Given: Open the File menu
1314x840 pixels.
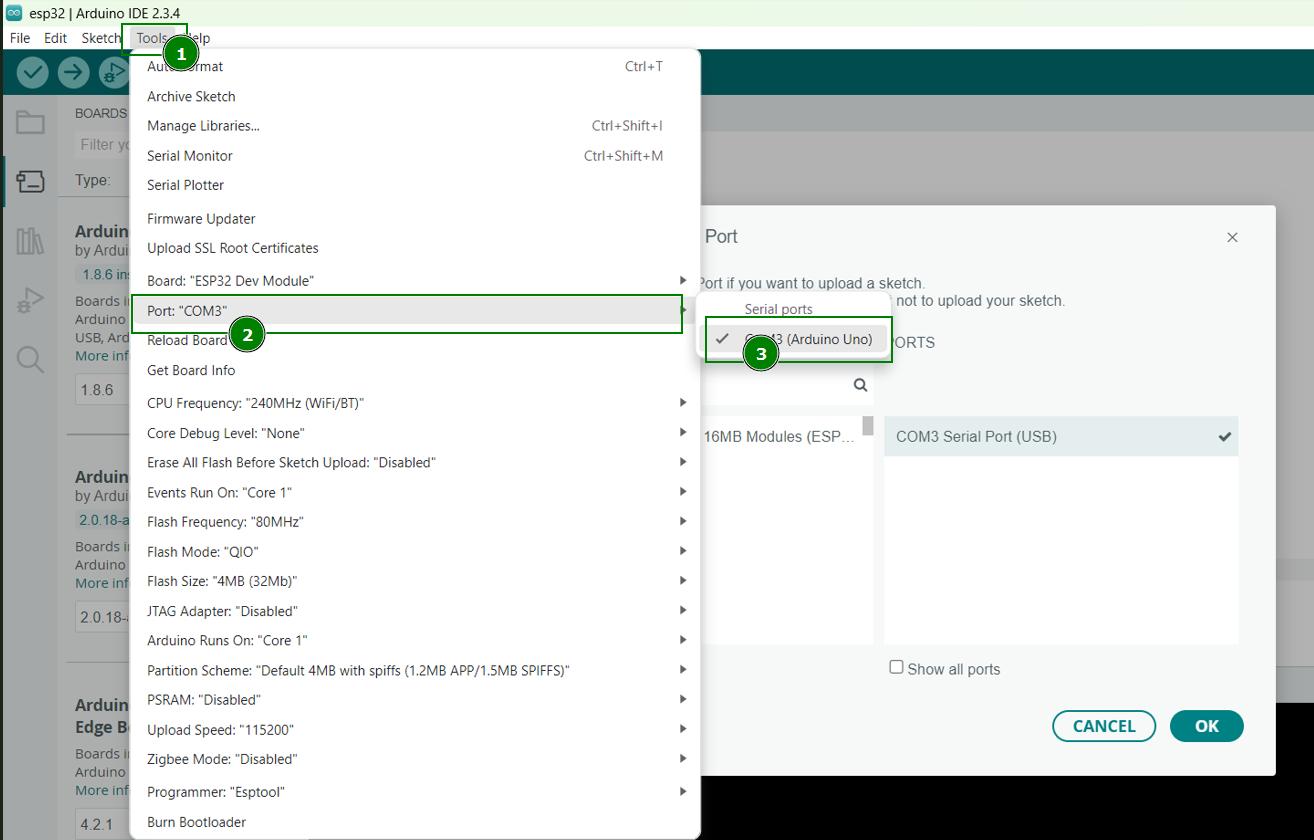Looking at the screenshot, I should [19, 38].
